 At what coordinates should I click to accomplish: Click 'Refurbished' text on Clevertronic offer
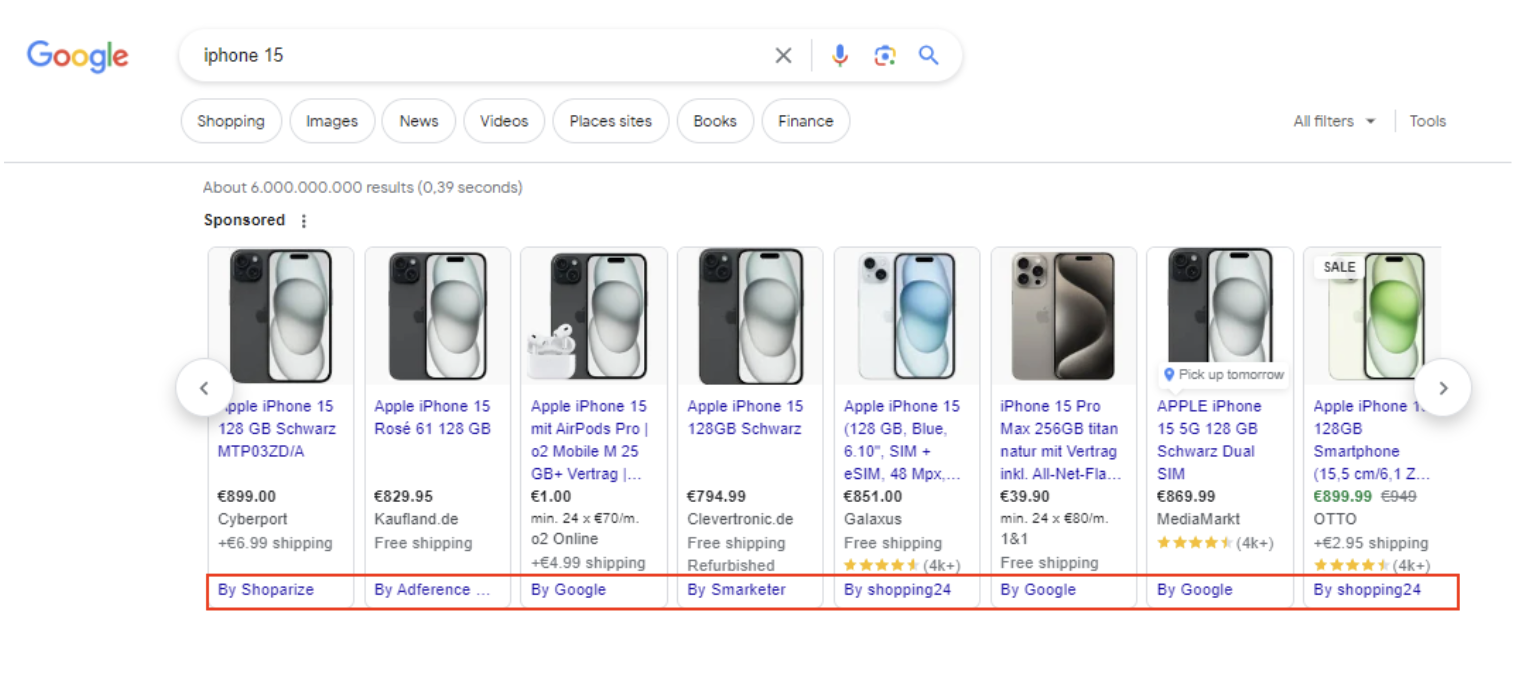click(731, 566)
